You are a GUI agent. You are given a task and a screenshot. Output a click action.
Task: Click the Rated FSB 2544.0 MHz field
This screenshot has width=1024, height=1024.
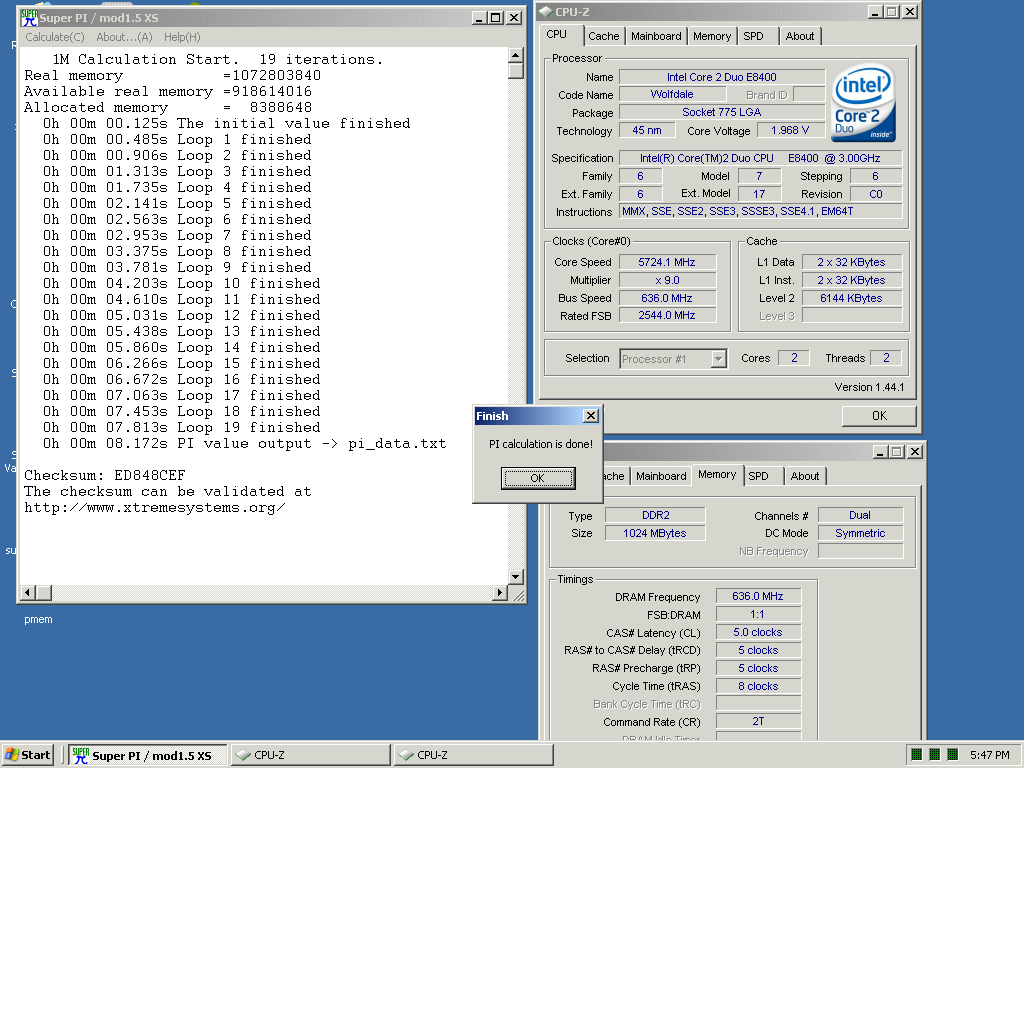[667, 315]
